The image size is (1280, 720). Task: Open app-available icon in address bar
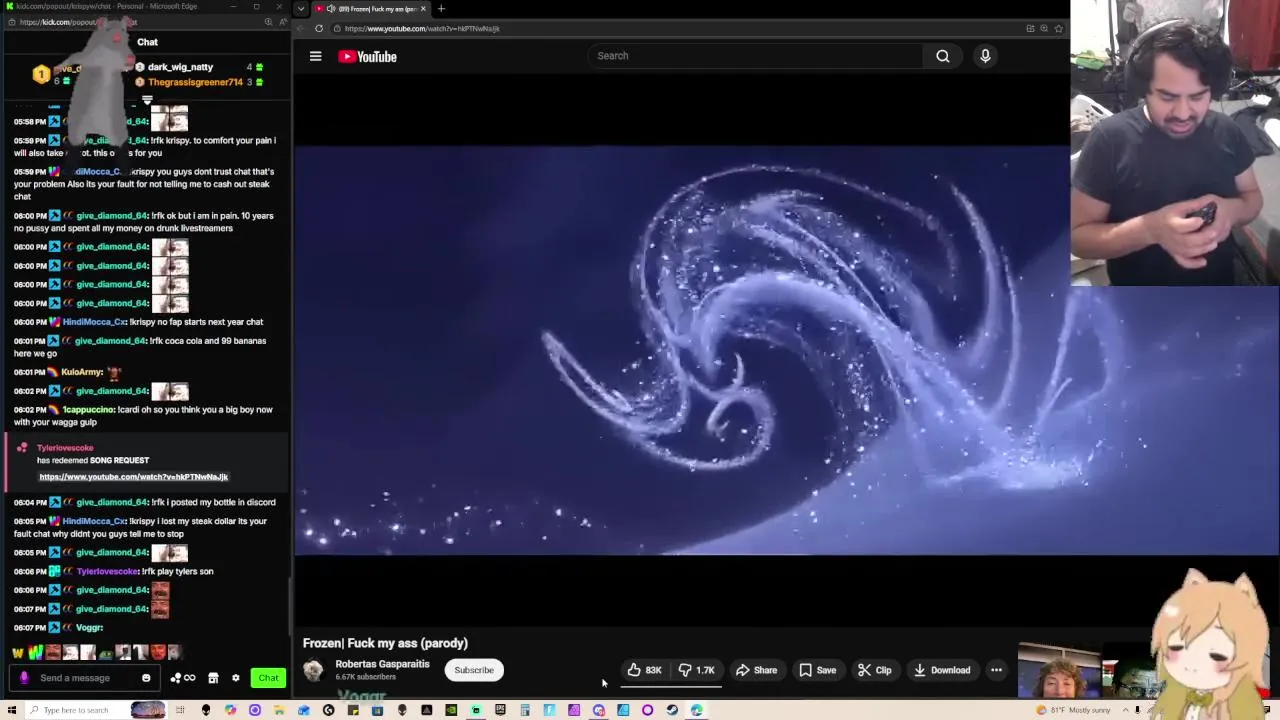[1030, 28]
